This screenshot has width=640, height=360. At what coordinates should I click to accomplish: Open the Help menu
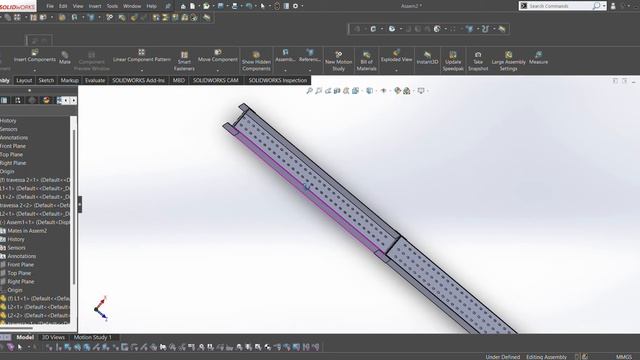151,6
